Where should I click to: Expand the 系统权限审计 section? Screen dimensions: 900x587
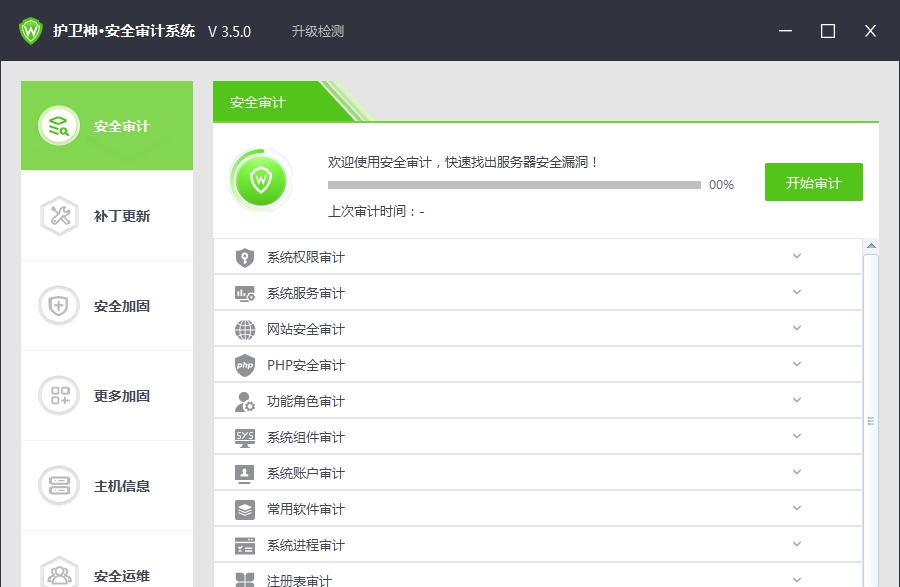click(796, 256)
